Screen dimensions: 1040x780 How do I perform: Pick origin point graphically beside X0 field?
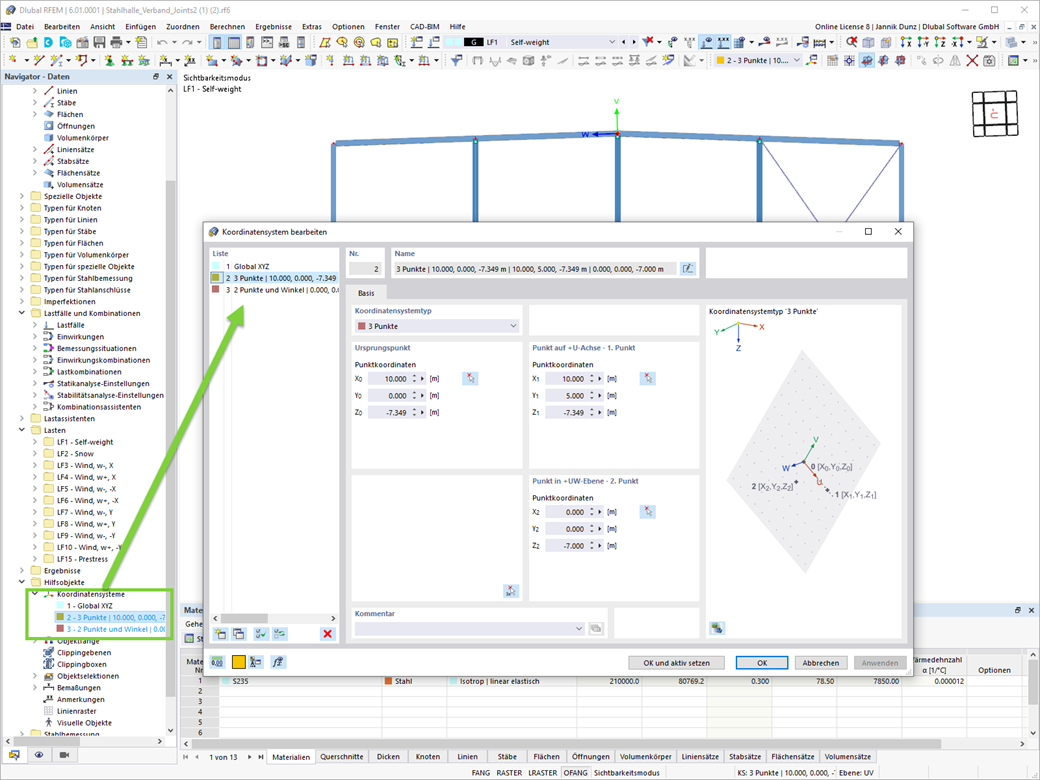[470, 379]
